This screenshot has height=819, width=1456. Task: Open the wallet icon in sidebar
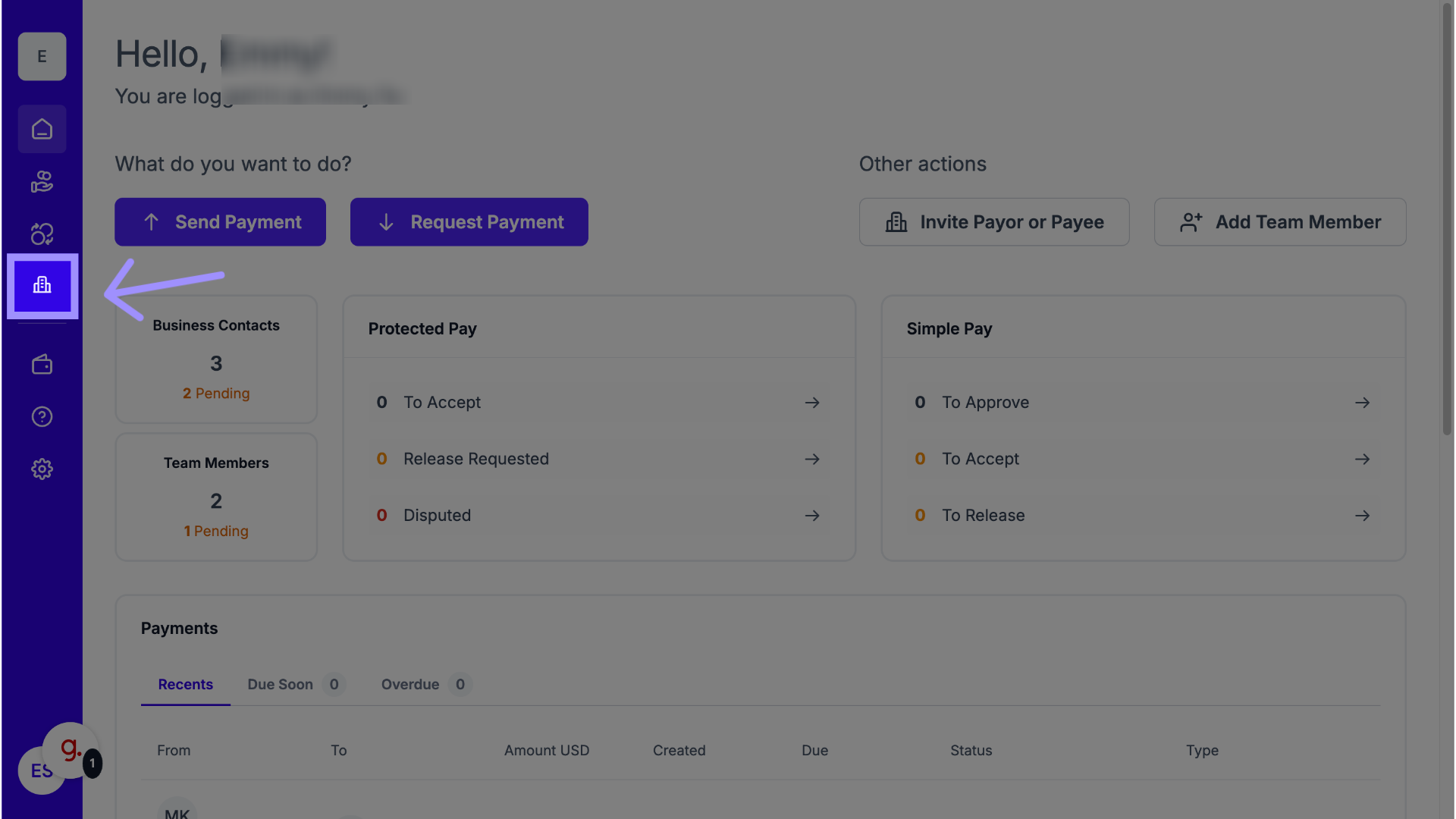pos(42,365)
